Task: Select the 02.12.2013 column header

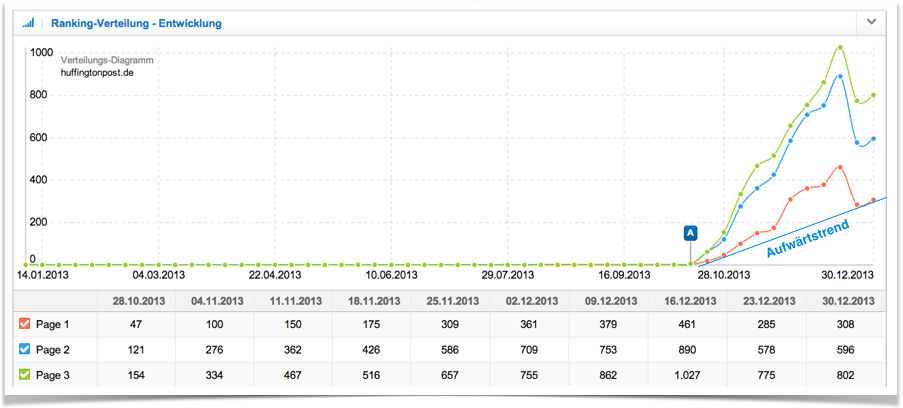Action: coord(532,300)
